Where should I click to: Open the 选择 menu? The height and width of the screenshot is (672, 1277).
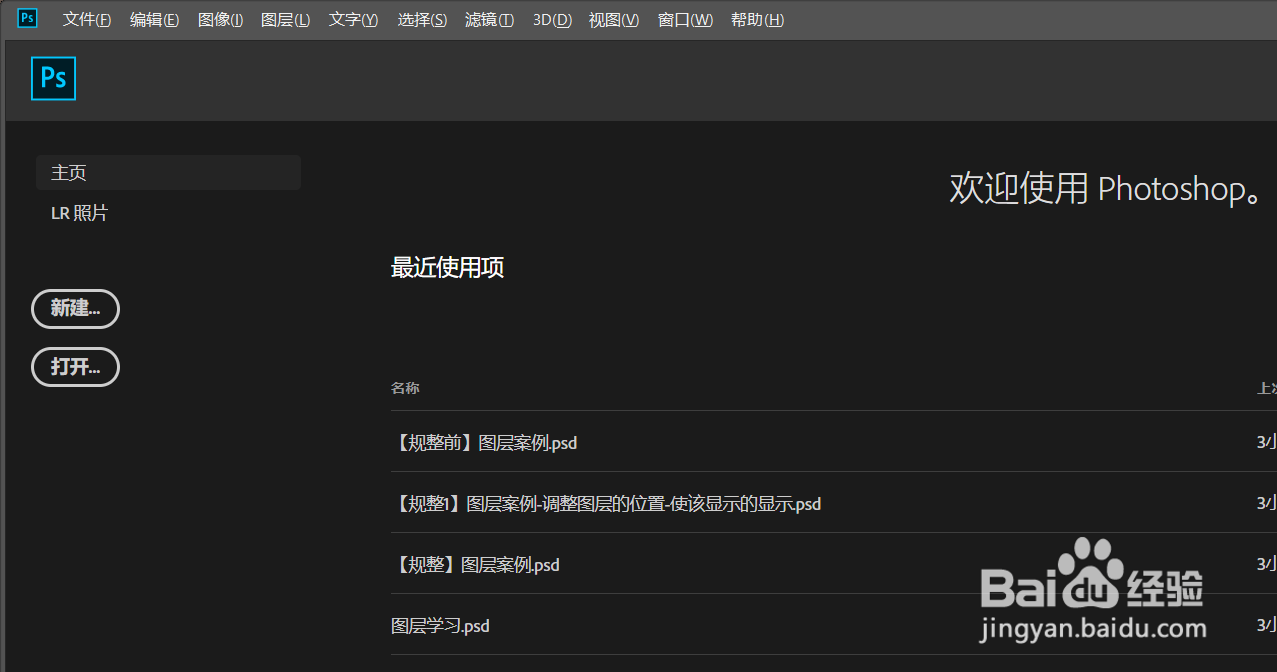pyautogui.click(x=421, y=19)
